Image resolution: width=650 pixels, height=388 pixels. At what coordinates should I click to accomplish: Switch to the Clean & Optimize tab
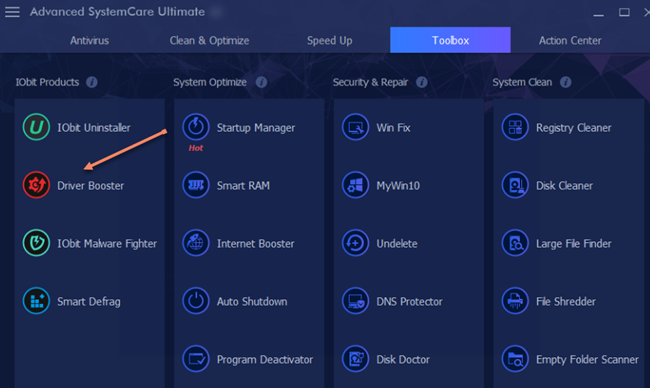coord(209,40)
